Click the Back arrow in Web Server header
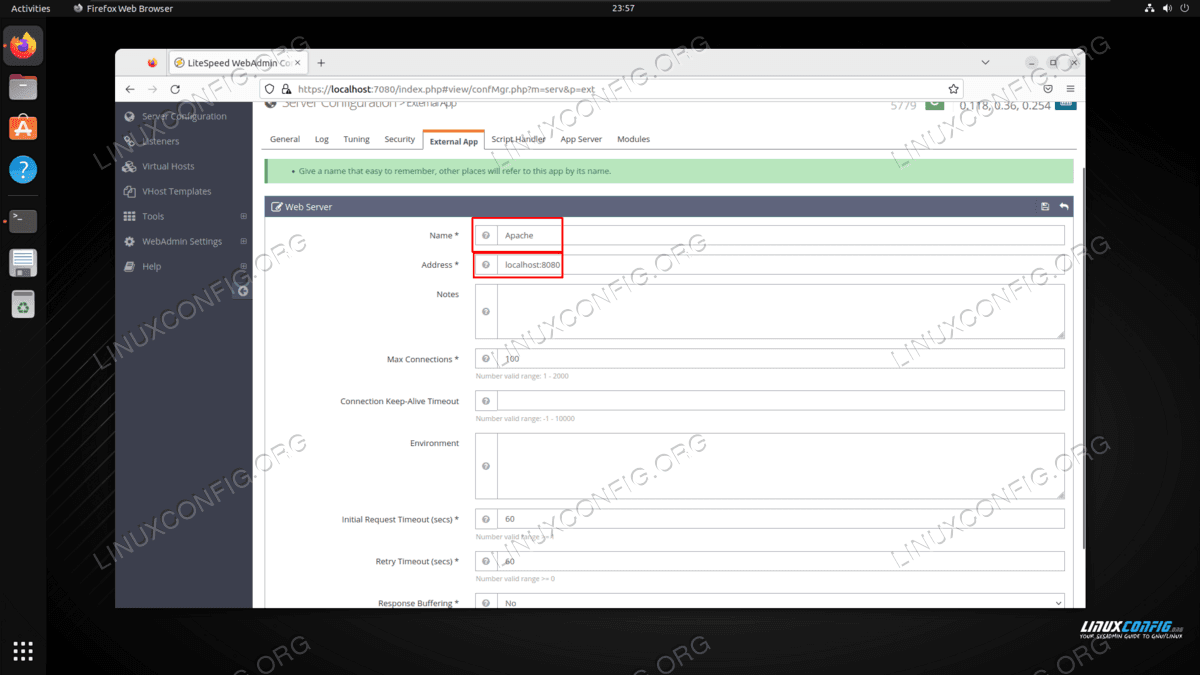The width and height of the screenshot is (1200, 675). tap(1064, 207)
